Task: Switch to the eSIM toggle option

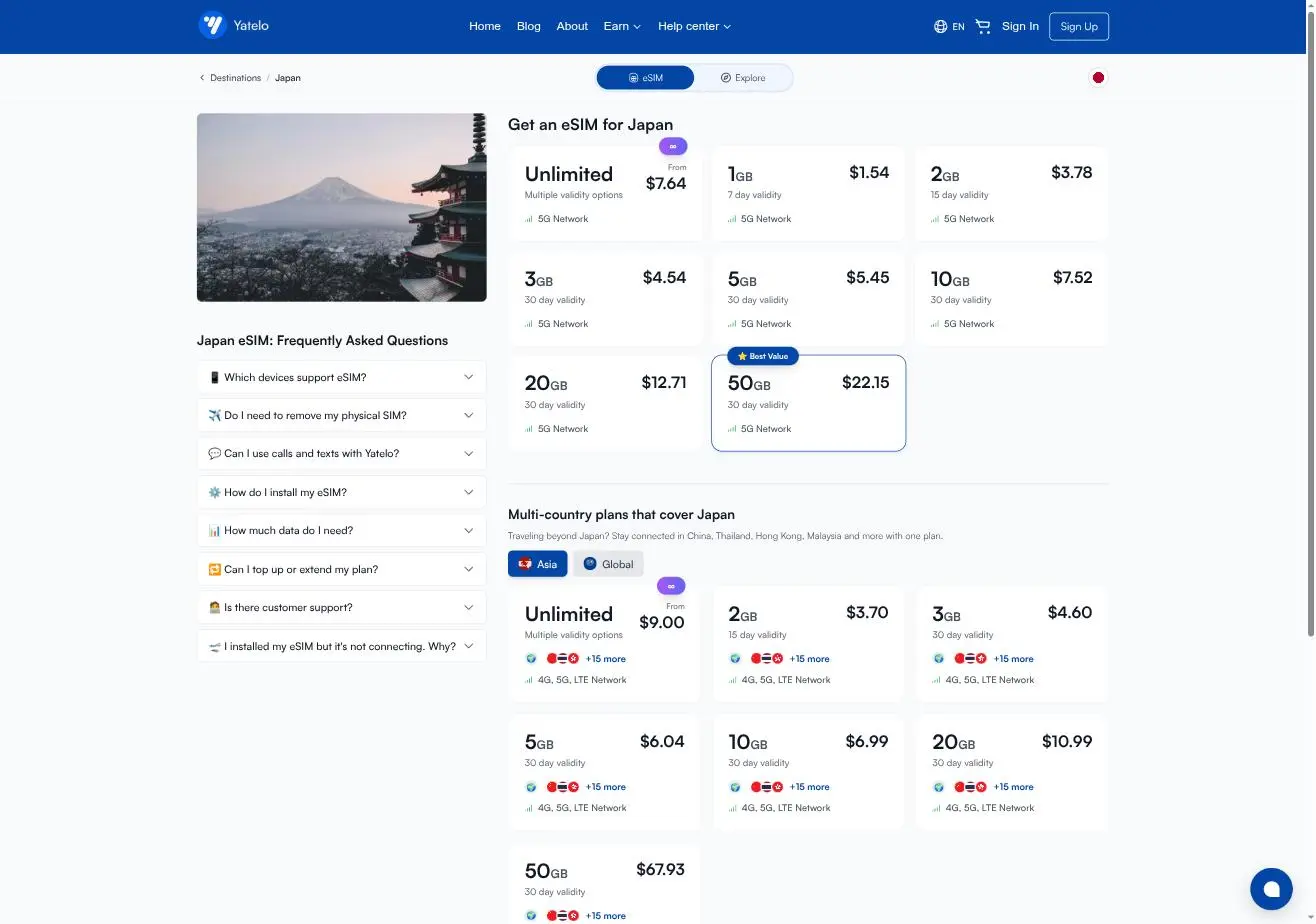Action: tap(645, 78)
